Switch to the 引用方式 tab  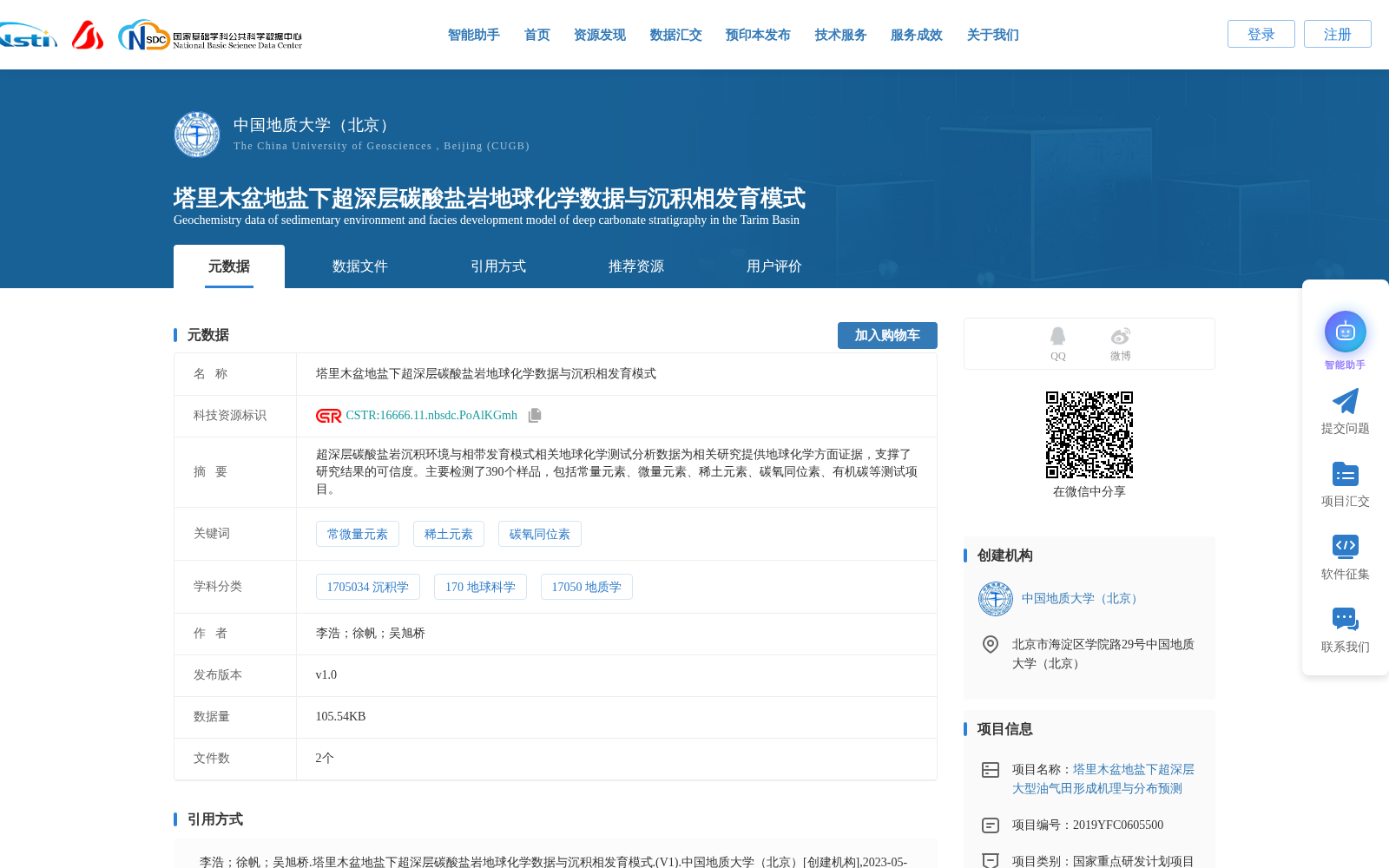pyautogui.click(x=498, y=266)
